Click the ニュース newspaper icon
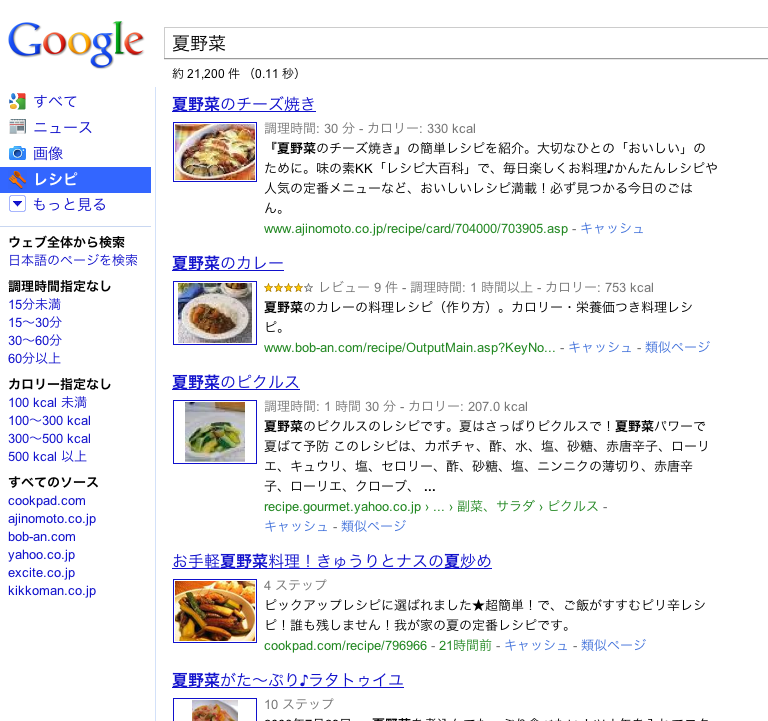Image resolution: width=768 pixels, height=721 pixels. click(17, 127)
